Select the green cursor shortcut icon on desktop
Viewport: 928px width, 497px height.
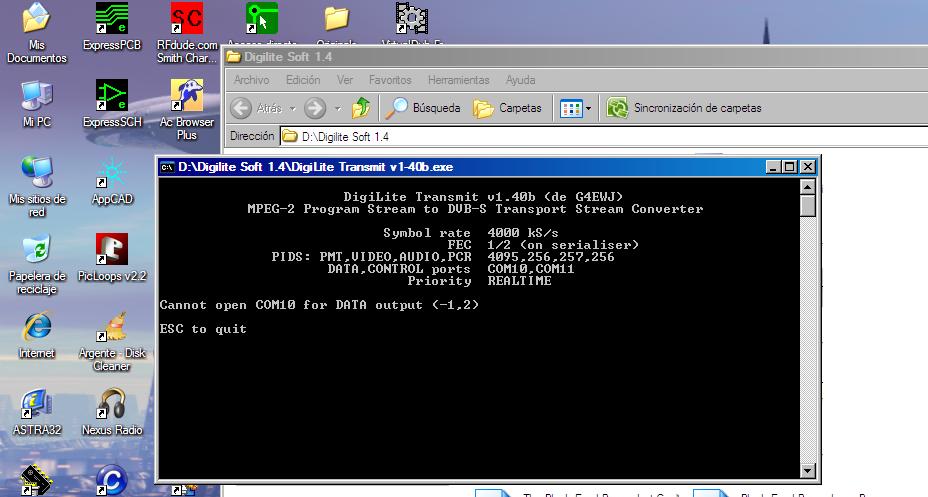[x=262, y=18]
